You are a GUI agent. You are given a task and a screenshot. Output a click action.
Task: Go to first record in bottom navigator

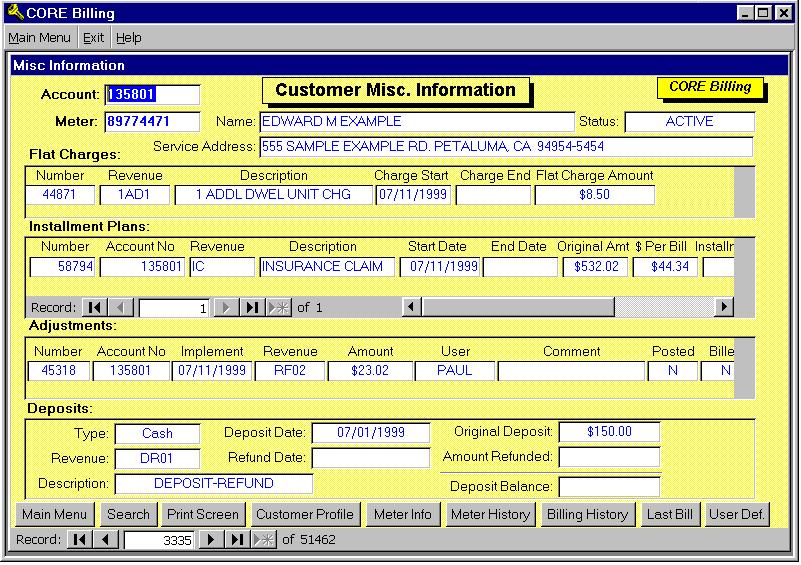tap(80, 539)
